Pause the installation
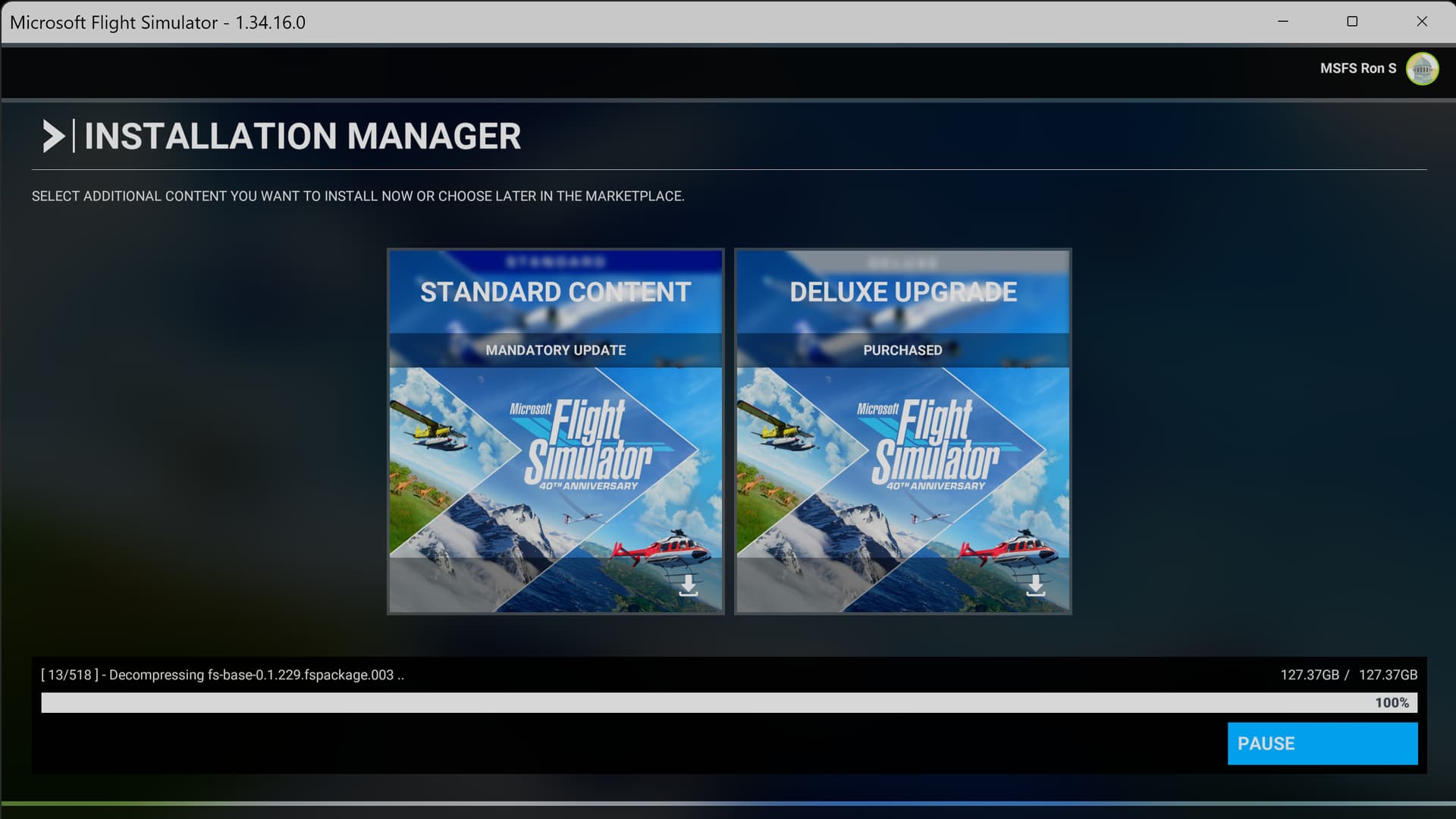This screenshot has width=1456, height=819. tap(1323, 743)
